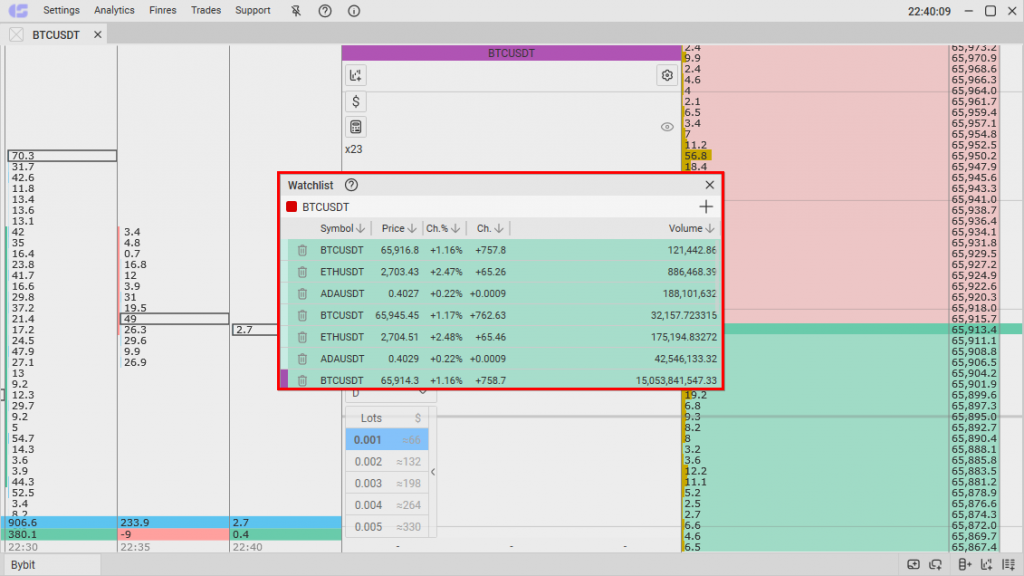Viewport: 1024px width, 576px height.
Task: Open the Analytics menu
Action: tap(114, 11)
